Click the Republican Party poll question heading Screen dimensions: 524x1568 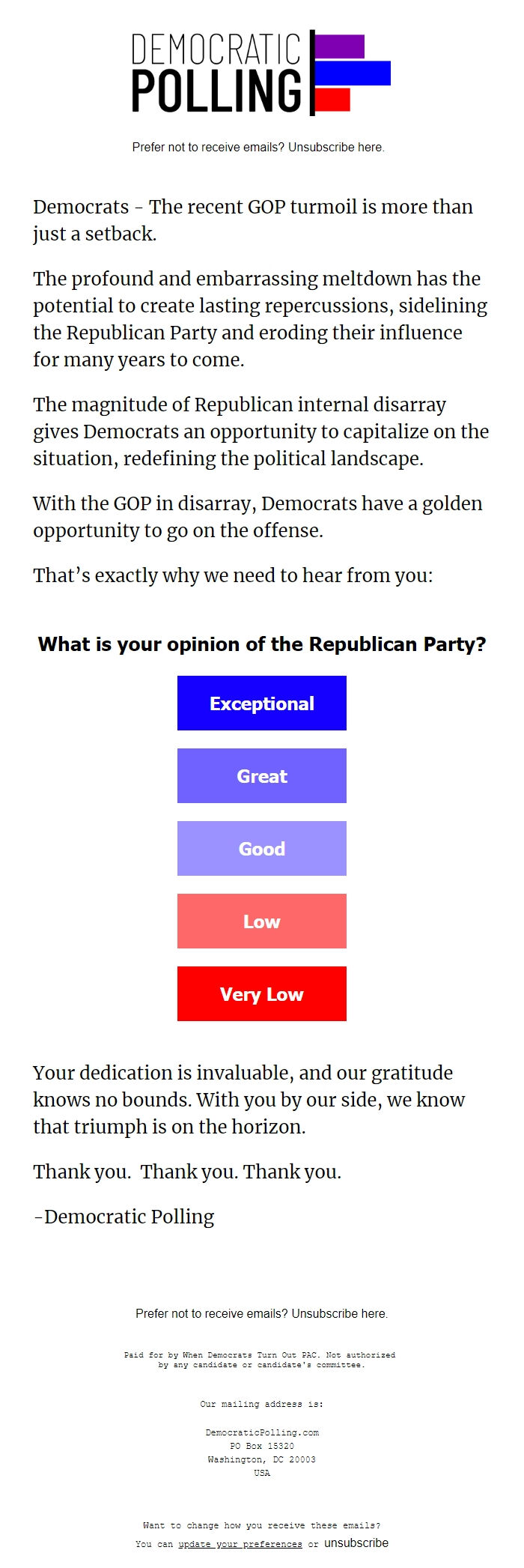[x=261, y=644]
